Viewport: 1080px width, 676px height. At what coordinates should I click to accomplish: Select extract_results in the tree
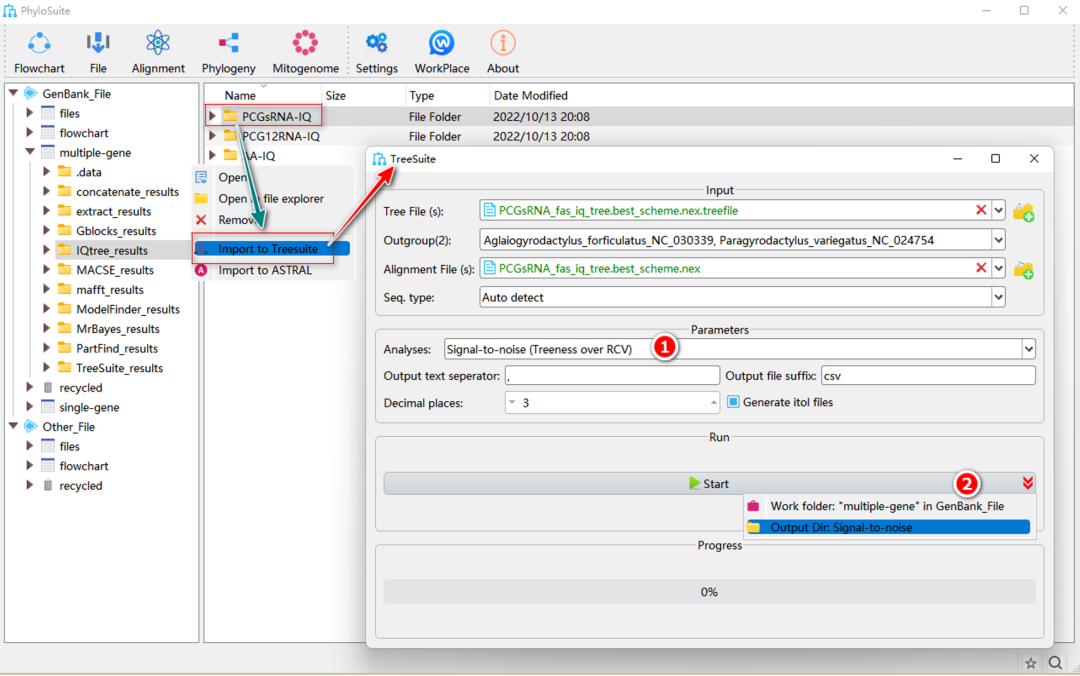pos(114,211)
